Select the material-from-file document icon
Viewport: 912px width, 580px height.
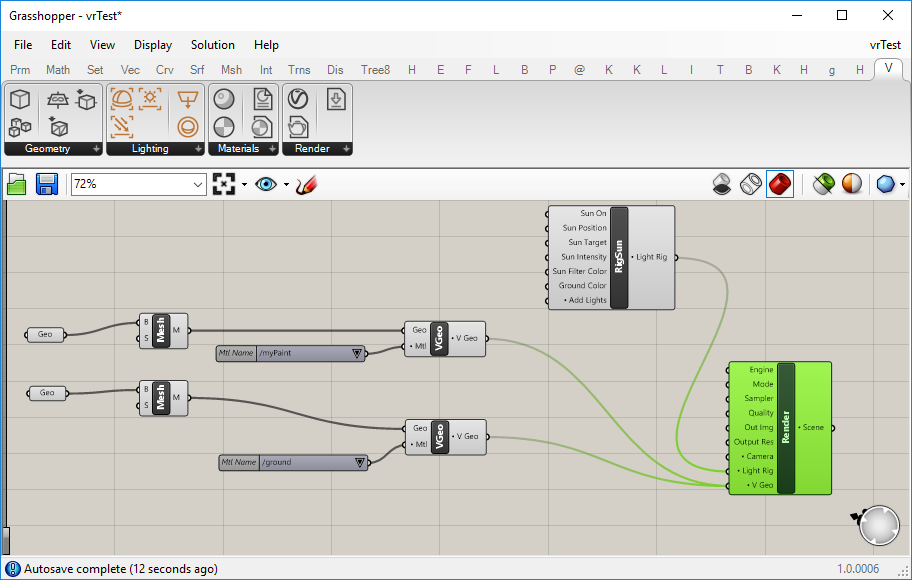point(262,99)
